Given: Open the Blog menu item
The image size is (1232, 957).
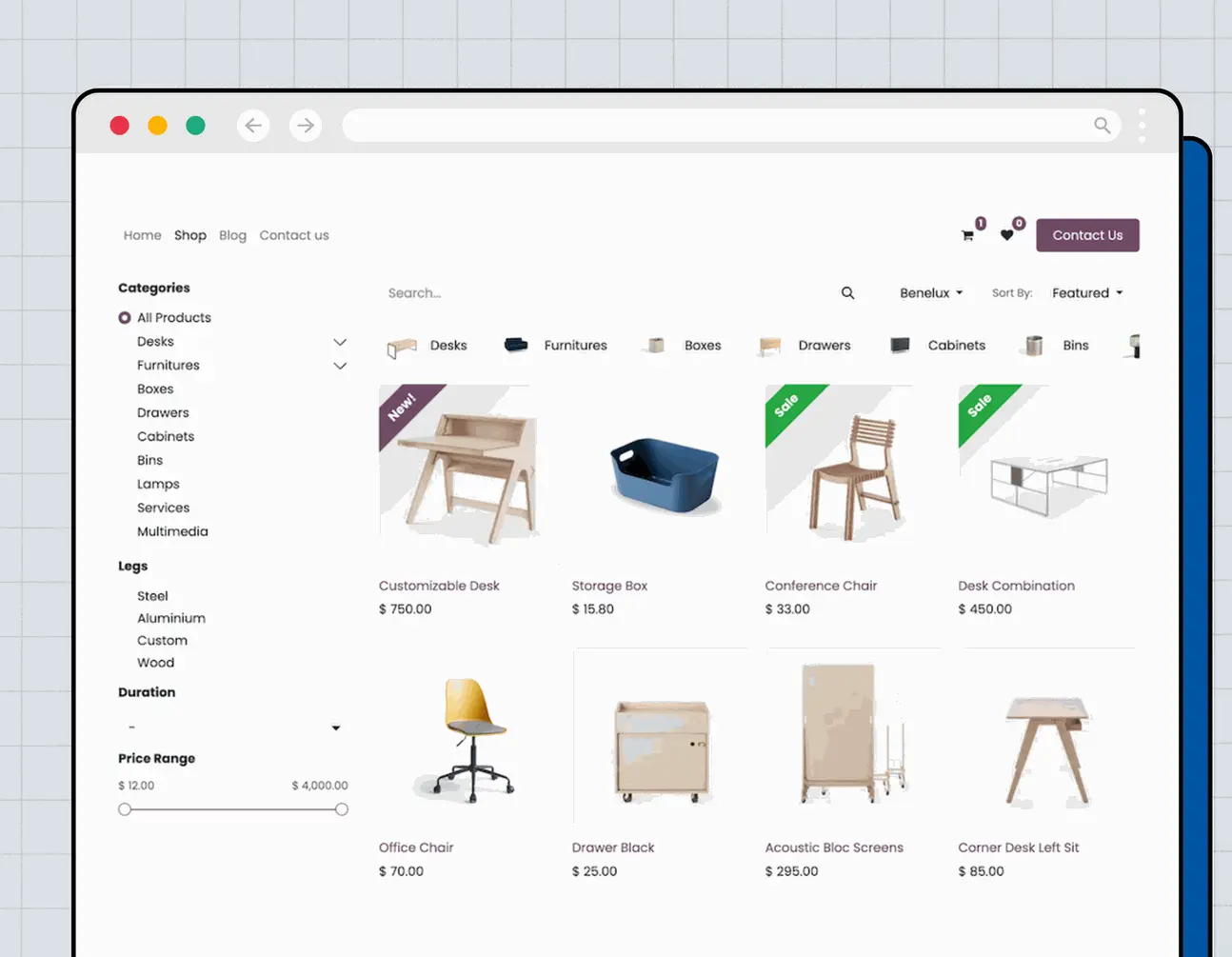Looking at the screenshot, I should pyautogui.click(x=232, y=235).
